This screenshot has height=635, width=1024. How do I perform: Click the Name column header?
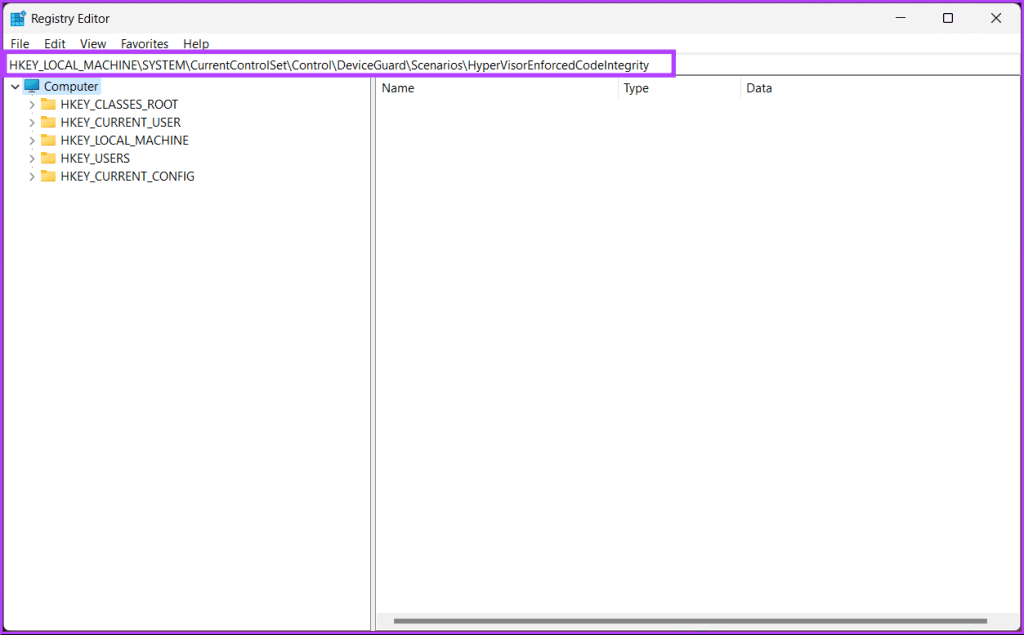[x=397, y=88]
